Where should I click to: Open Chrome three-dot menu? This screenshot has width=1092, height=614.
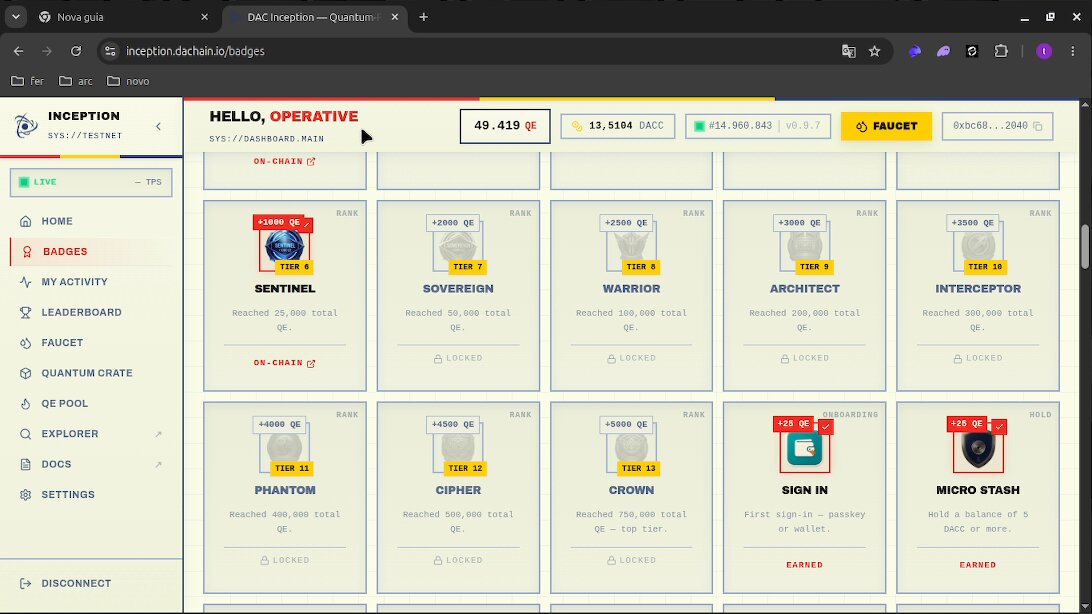[1072, 52]
